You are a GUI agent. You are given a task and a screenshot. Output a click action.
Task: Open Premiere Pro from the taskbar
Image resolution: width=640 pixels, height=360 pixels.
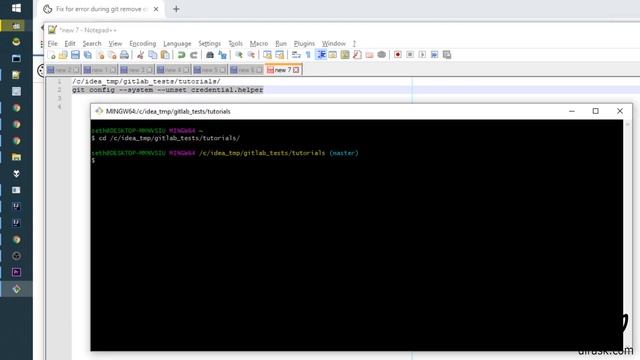(16, 272)
